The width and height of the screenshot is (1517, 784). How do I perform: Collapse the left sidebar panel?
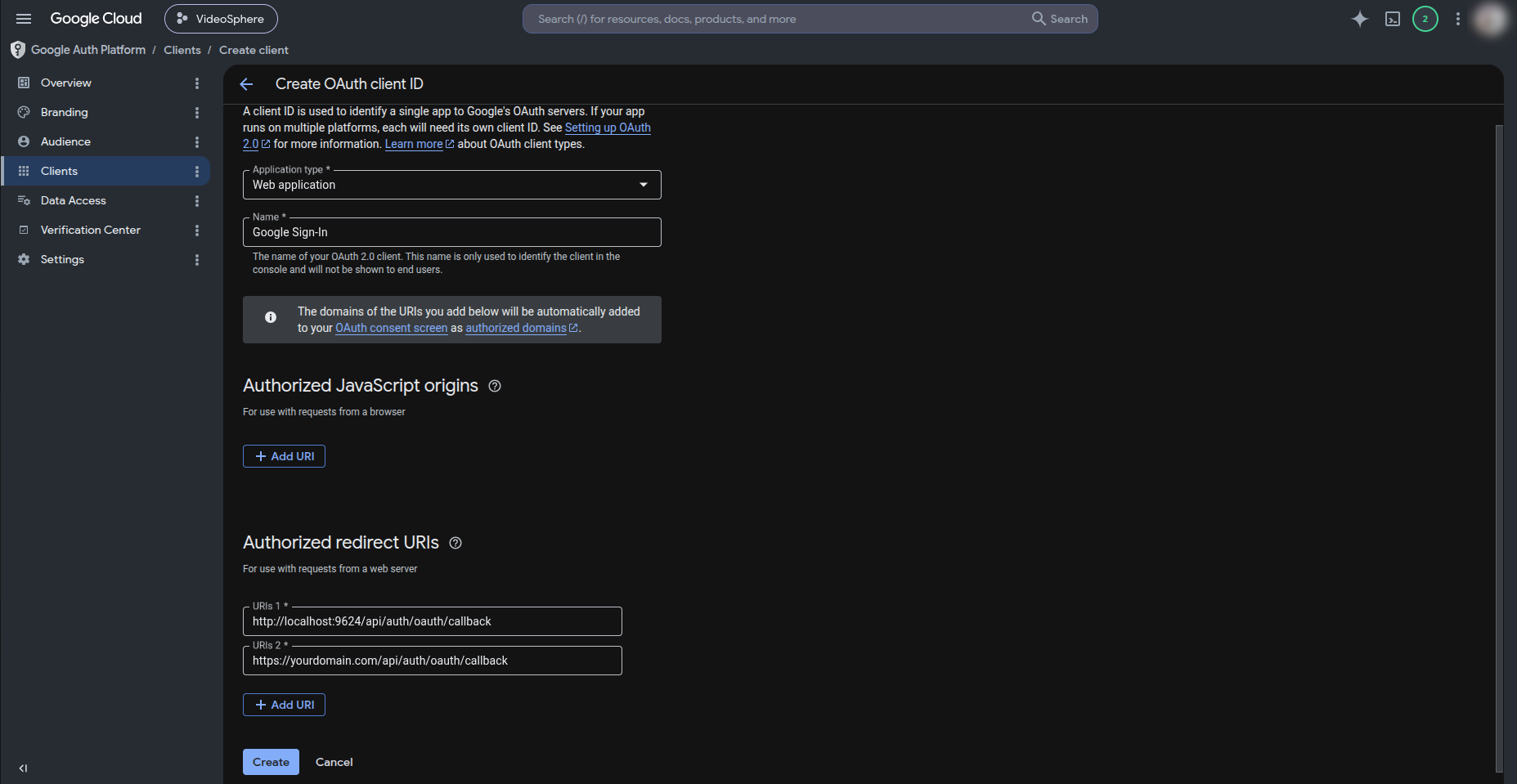pos(23,768)
